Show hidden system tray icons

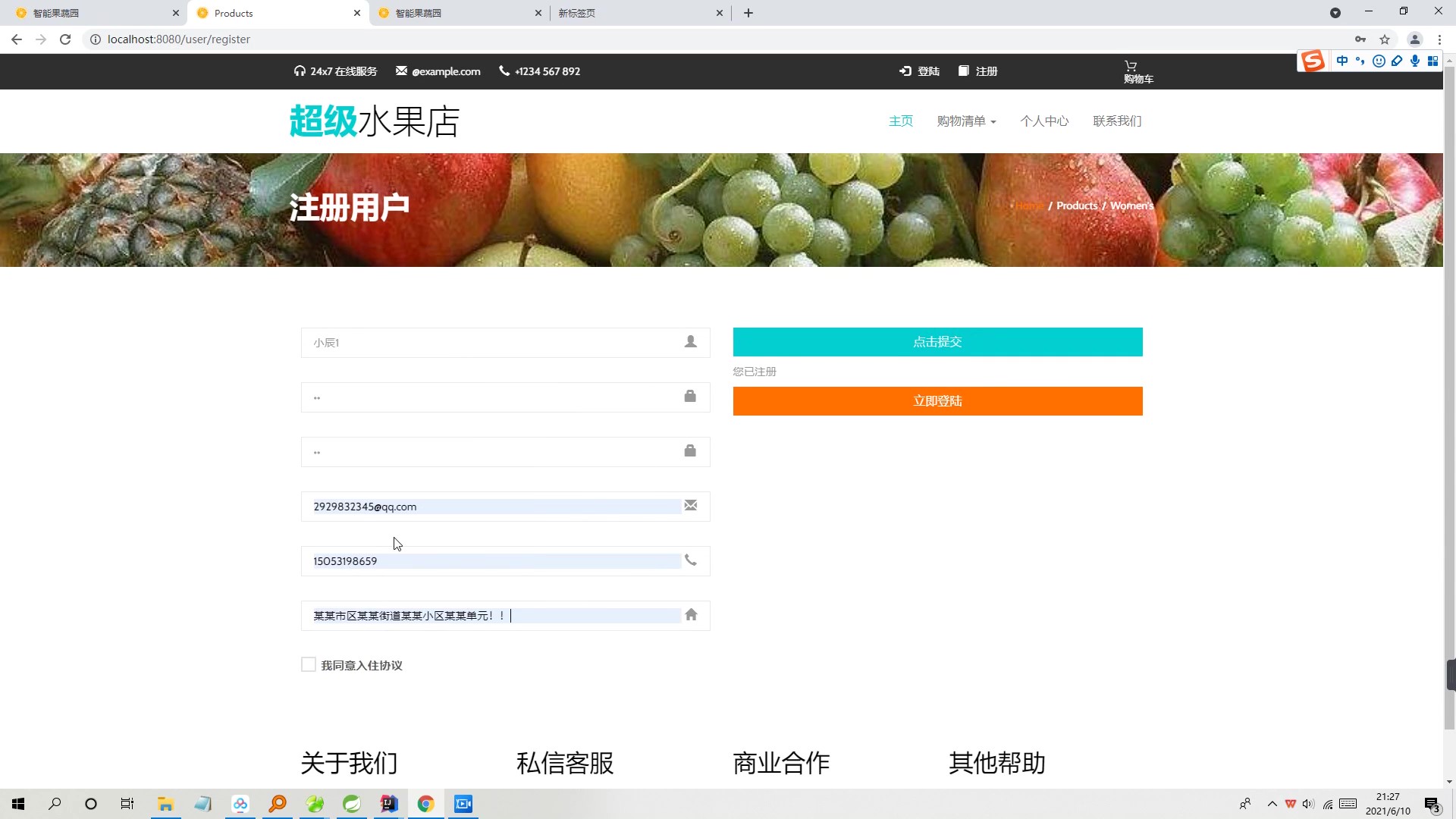1272,804
